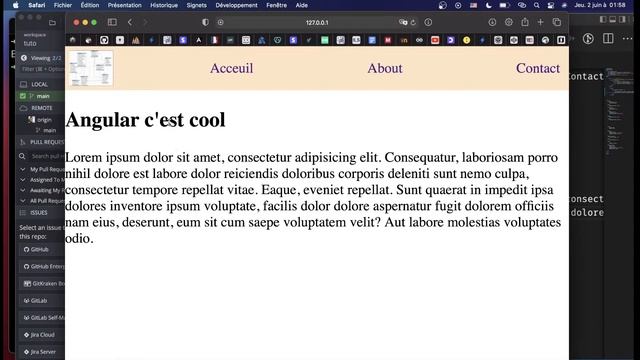The image size is (640, 360).
Task: Select ISSUES section in GitKraken sidebar
Action: coord(39,213)
